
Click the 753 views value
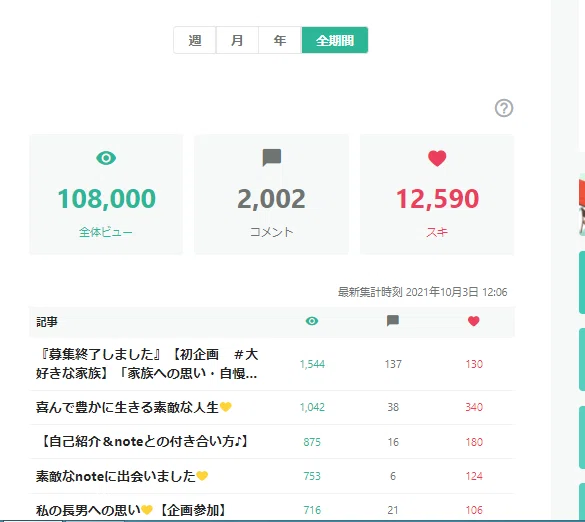pos(312,476)
